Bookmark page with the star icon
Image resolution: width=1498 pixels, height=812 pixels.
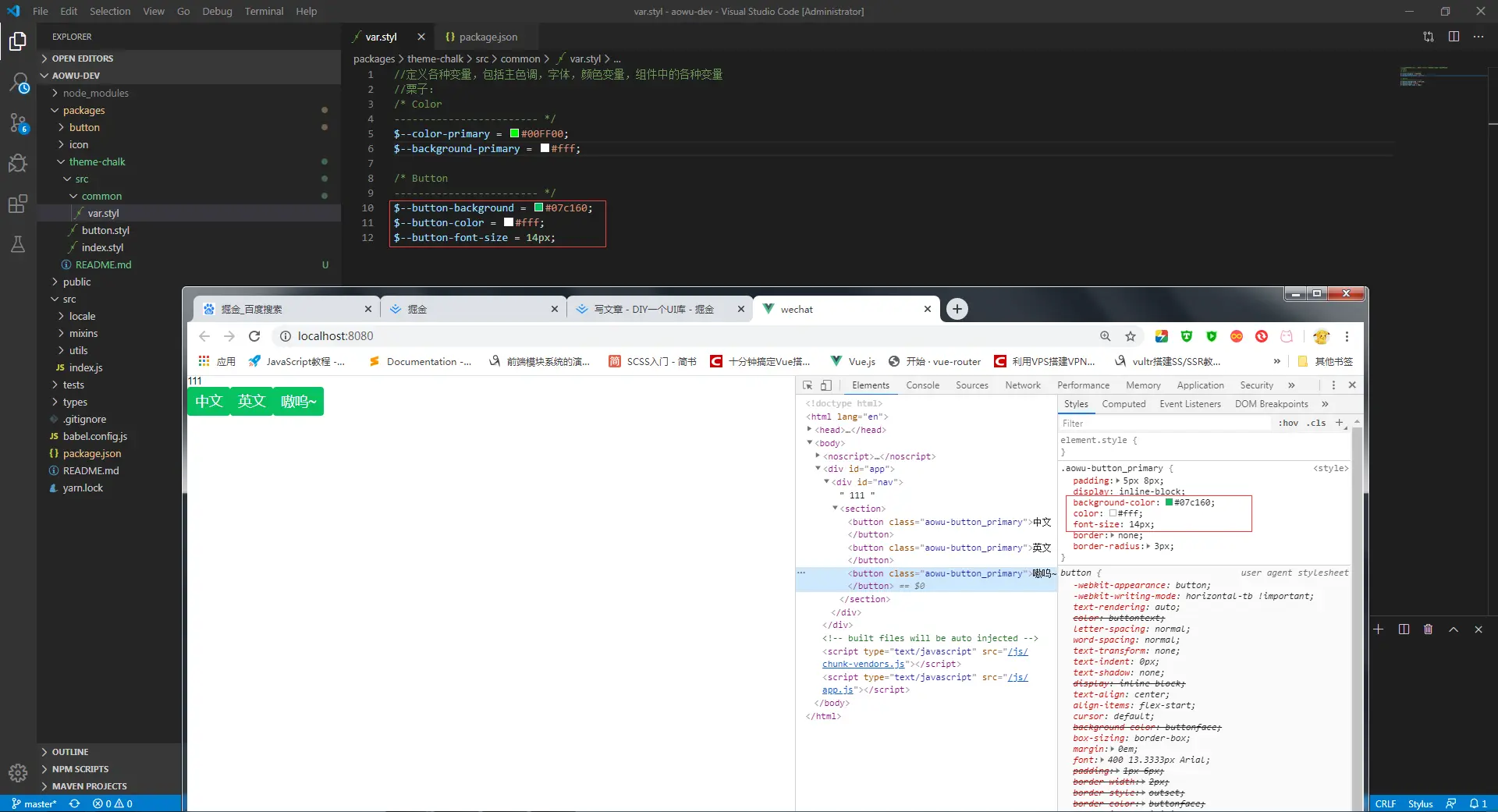click(x=1130, y=336)
